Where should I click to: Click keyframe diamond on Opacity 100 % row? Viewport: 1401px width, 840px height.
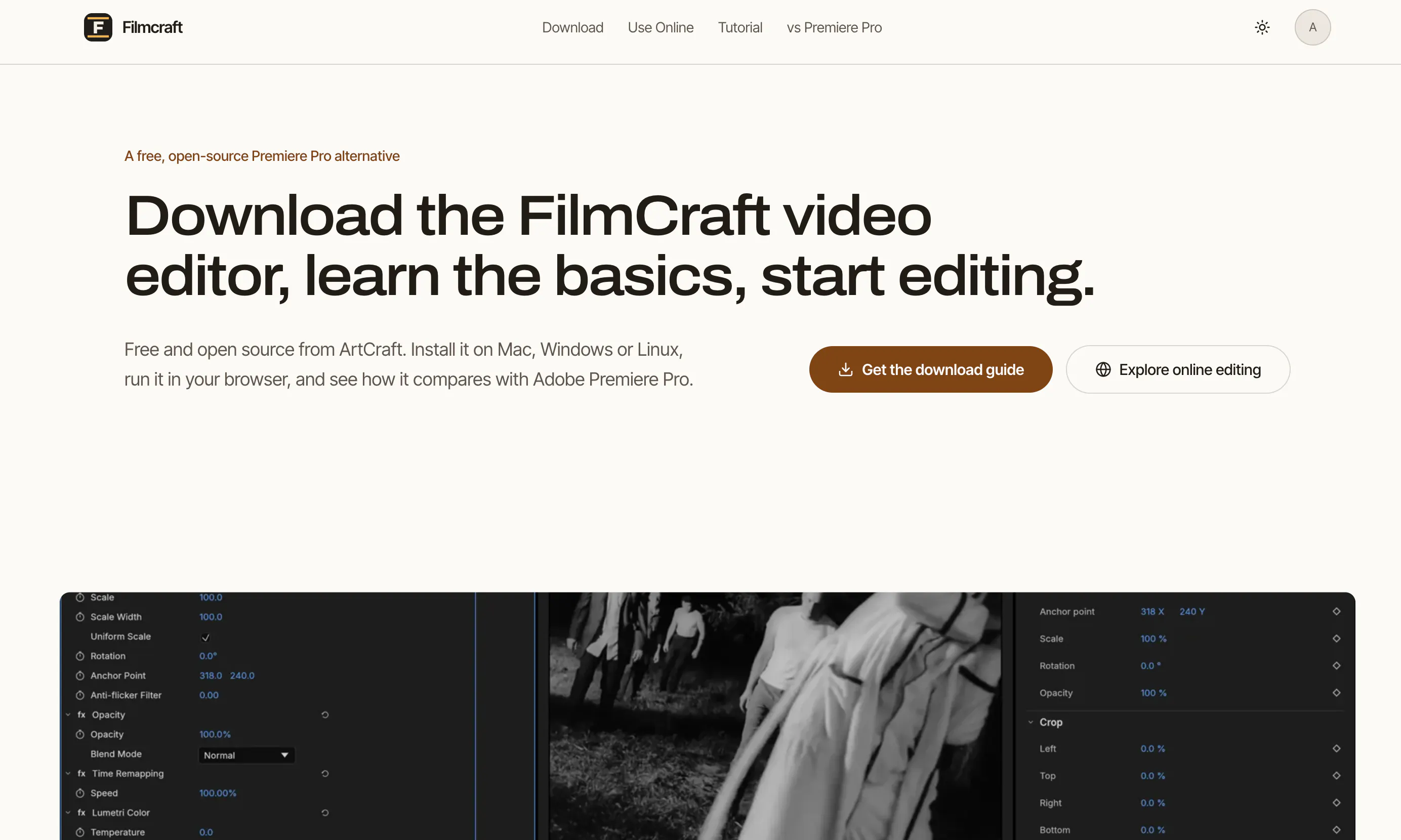point(1336,692)
